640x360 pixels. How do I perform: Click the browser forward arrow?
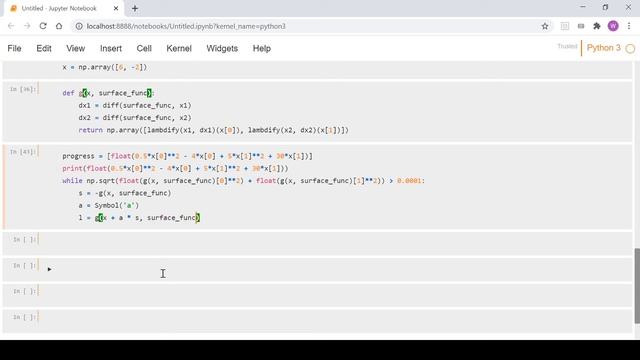coord(27,26)
